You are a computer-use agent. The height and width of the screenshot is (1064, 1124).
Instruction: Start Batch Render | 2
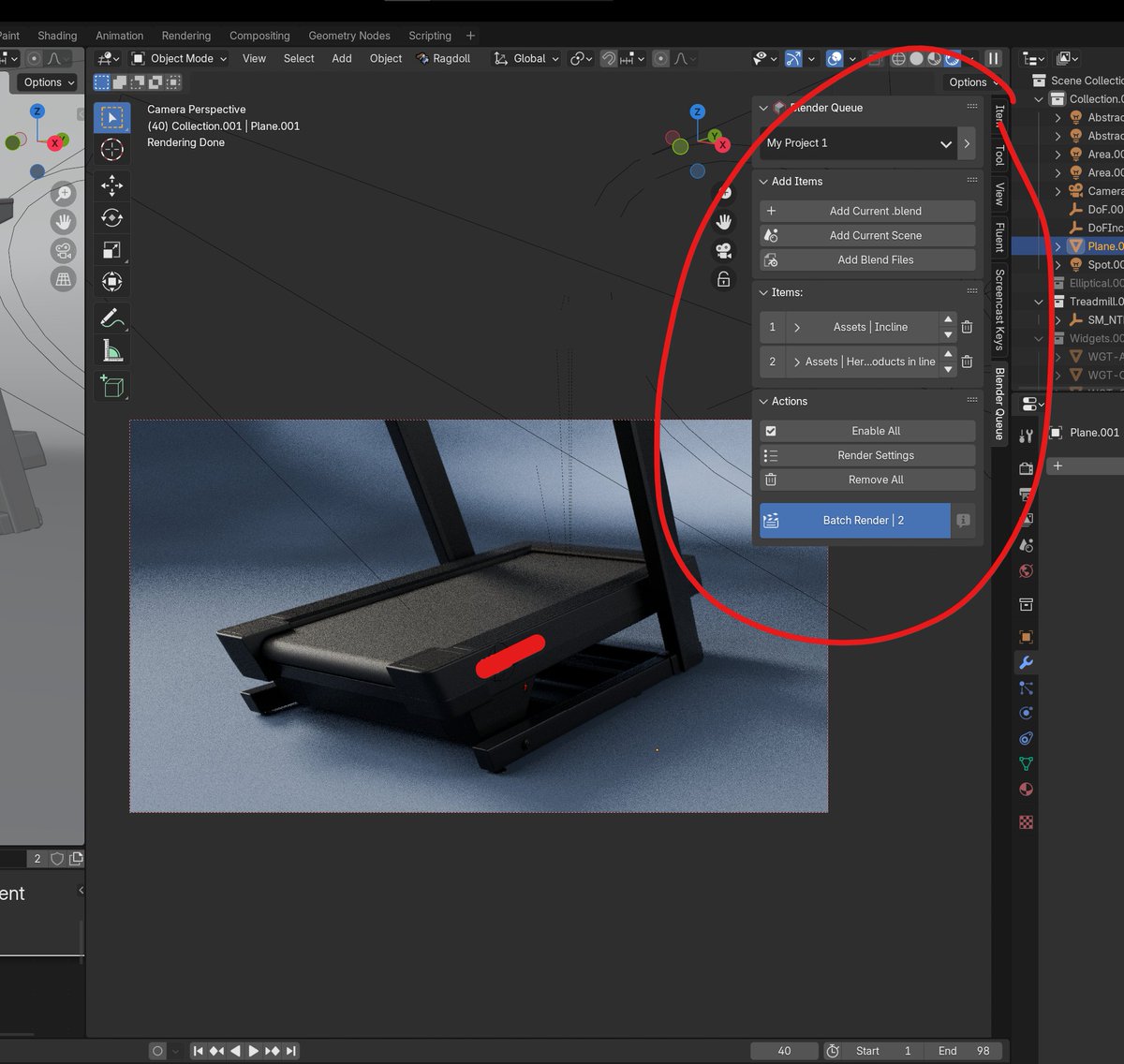pyautogui.click(x=855, y=521)
